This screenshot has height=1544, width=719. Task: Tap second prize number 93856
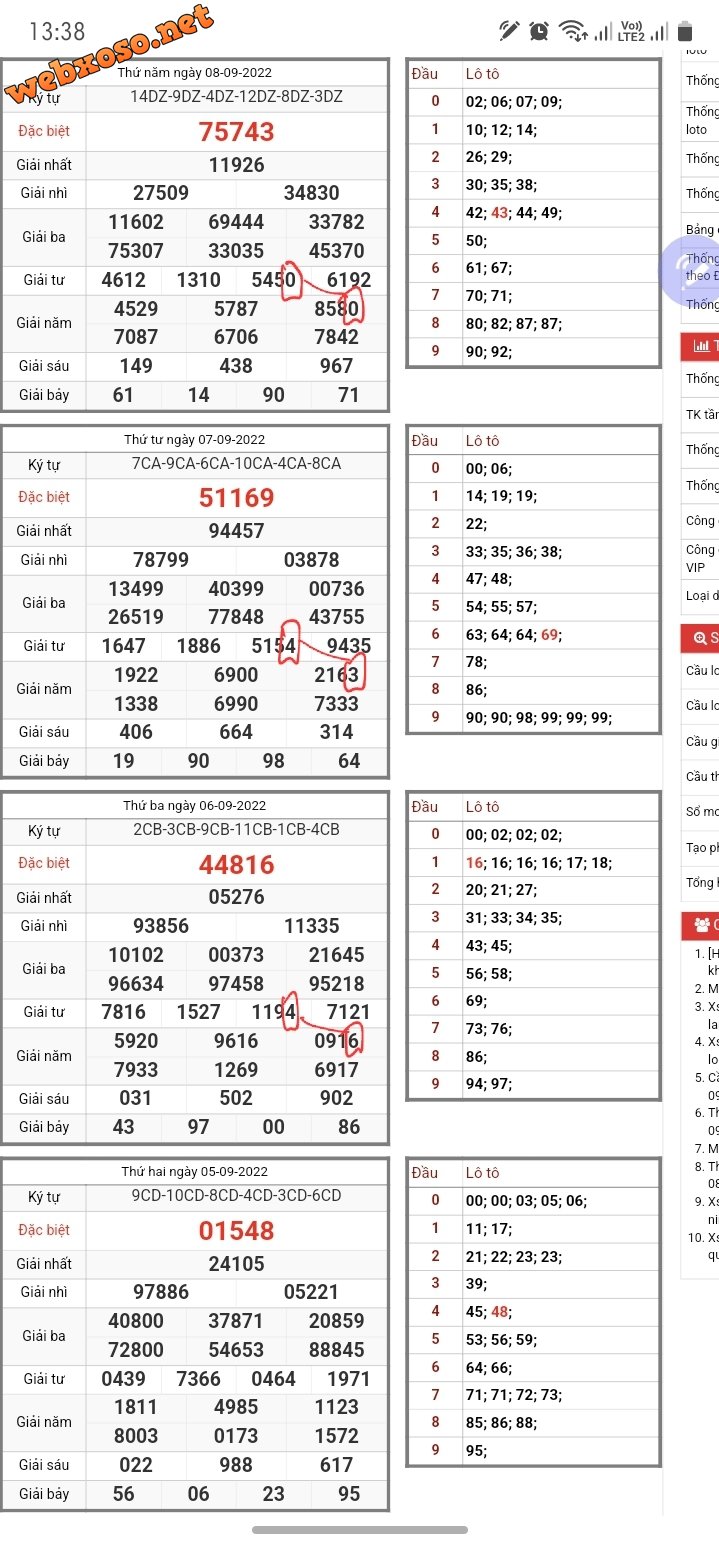(161, 926)
